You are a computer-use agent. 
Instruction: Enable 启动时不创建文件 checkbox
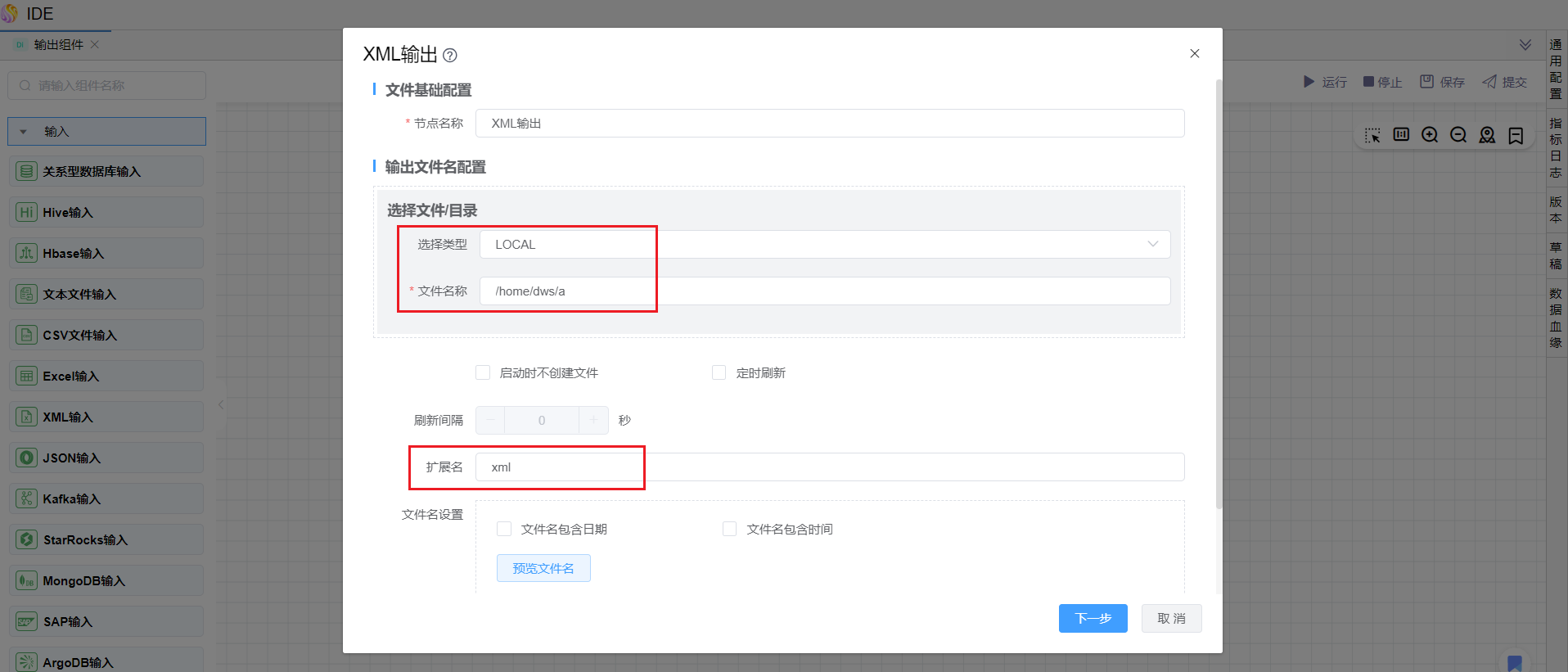[483, 373]
